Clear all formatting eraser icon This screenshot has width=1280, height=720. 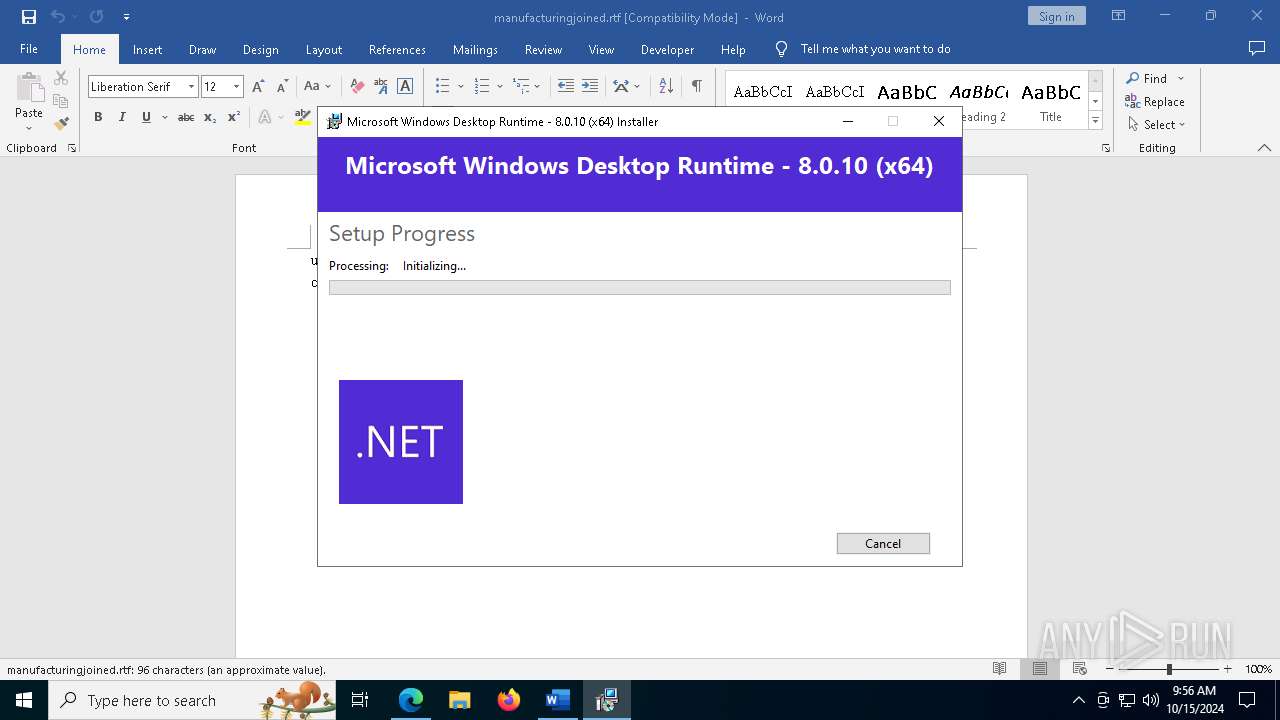(x=357, y=87)
